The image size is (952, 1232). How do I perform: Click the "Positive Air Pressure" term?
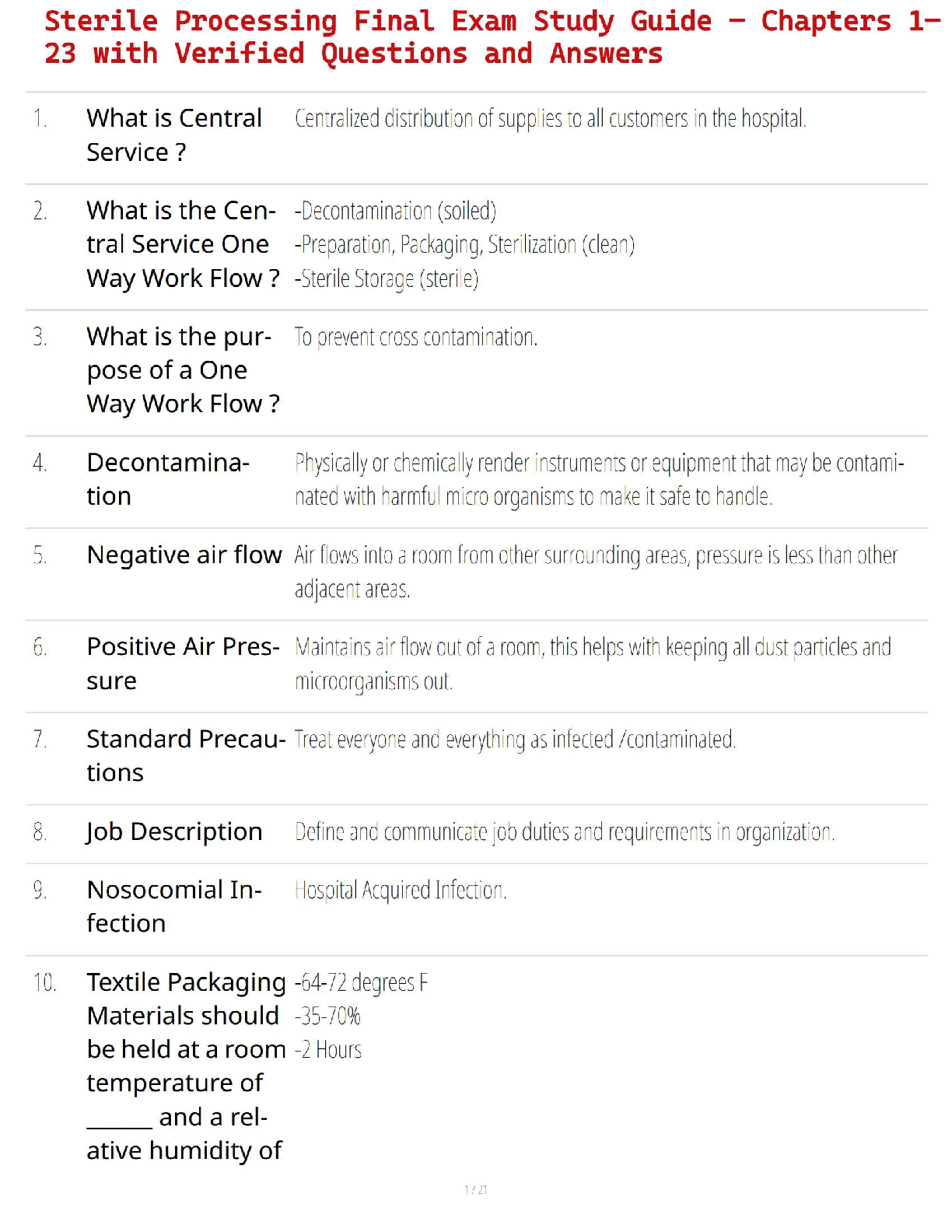coord(183,663)
